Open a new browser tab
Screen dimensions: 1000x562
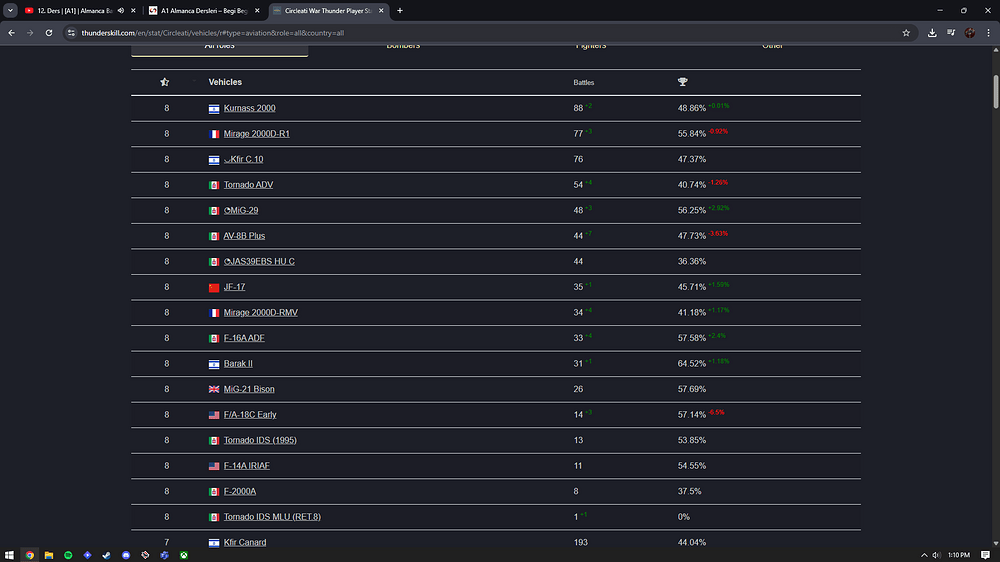[x=400, y=11]
